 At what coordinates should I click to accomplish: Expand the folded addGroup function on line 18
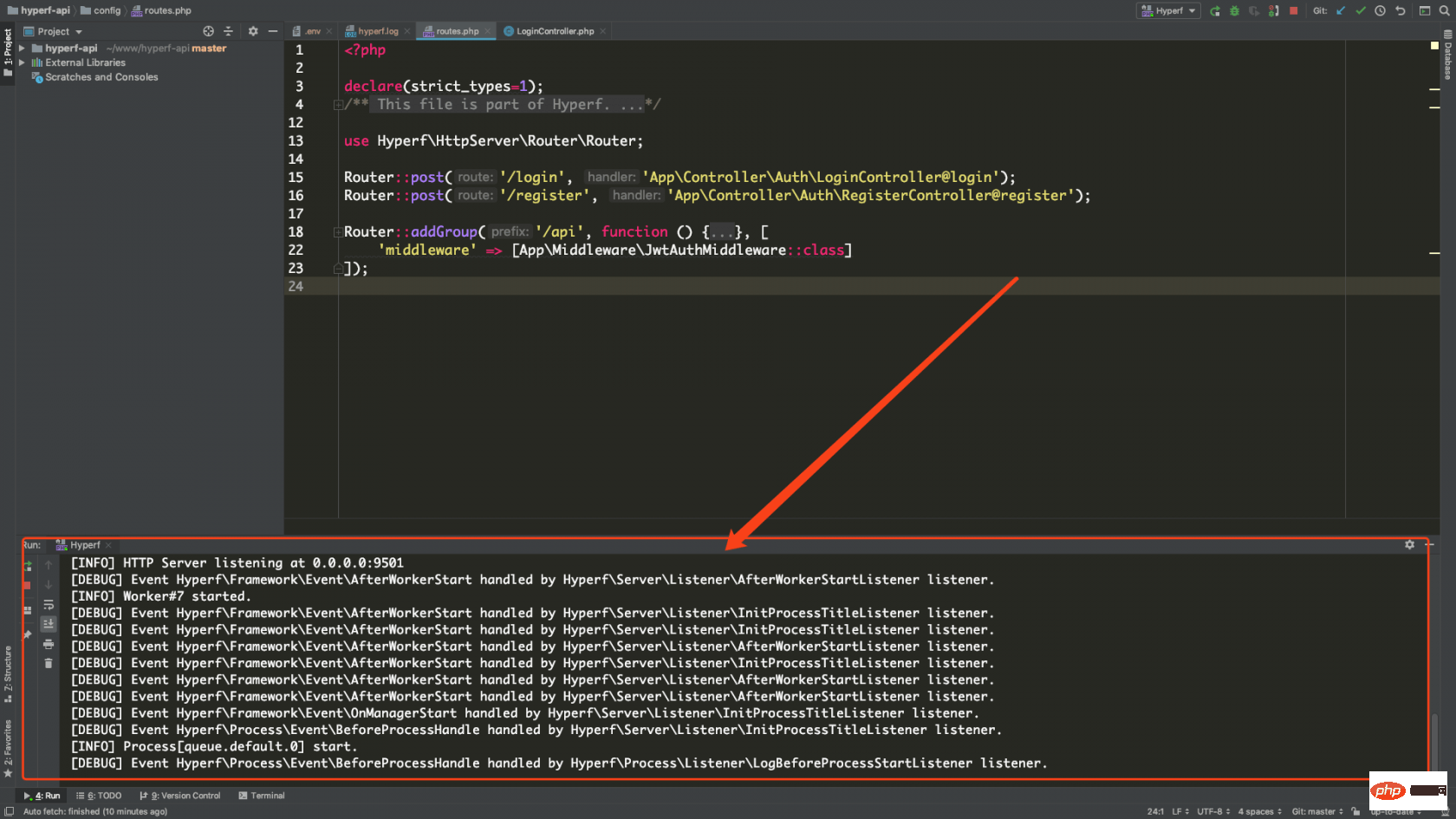[338, 231]
